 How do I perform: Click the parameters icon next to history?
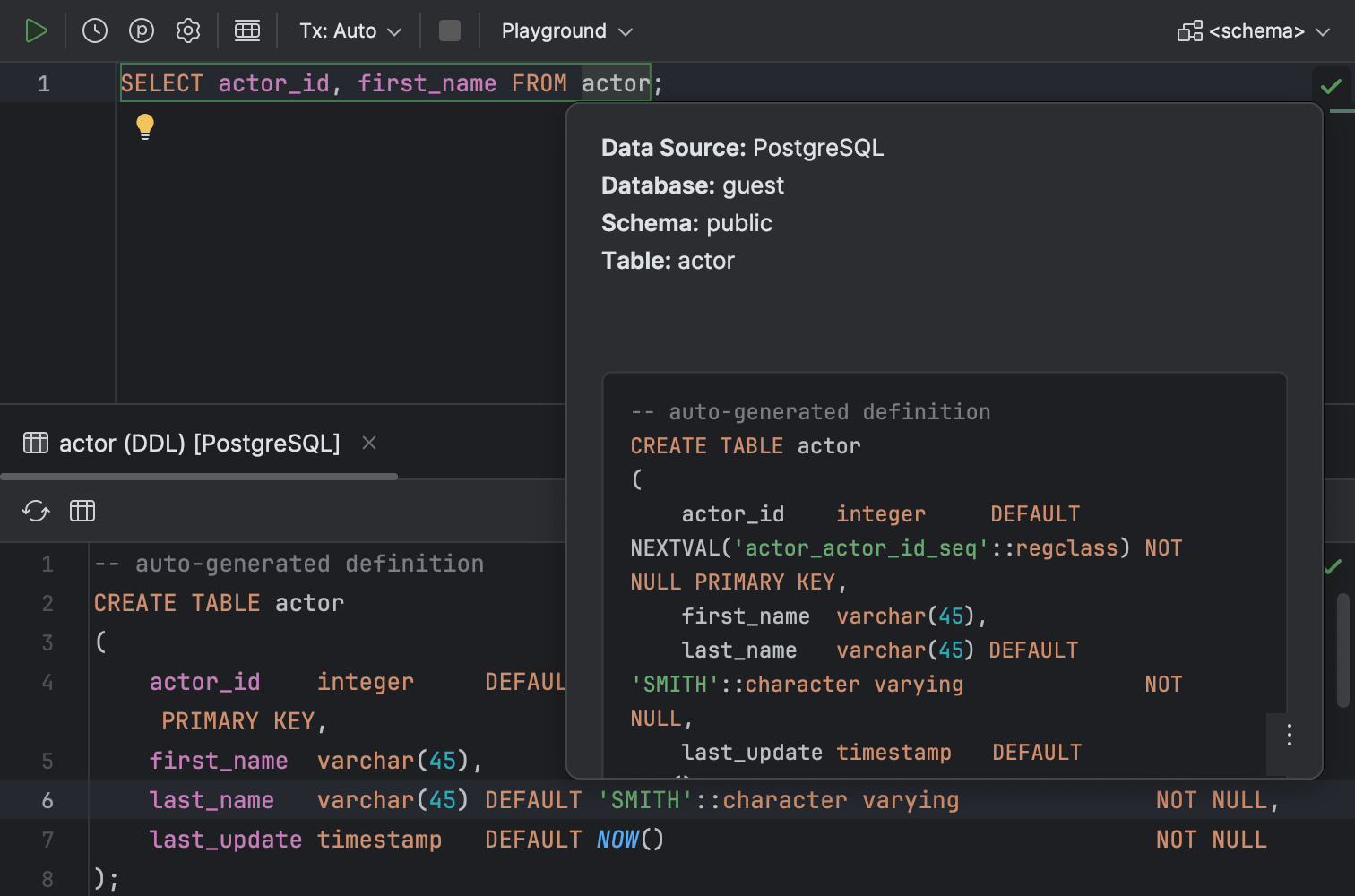coord(142,30)
